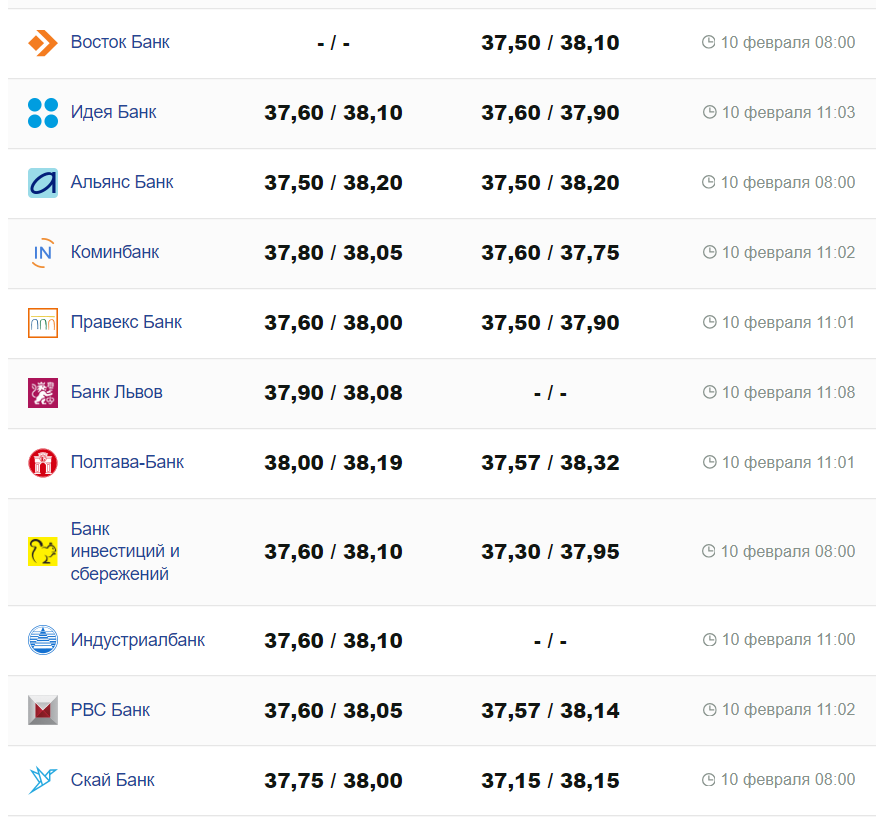This screenshot has width=887, height=817.
Task: Click the yellow Банк инвестиций и сбережений logo
Action: coord(43,552)
